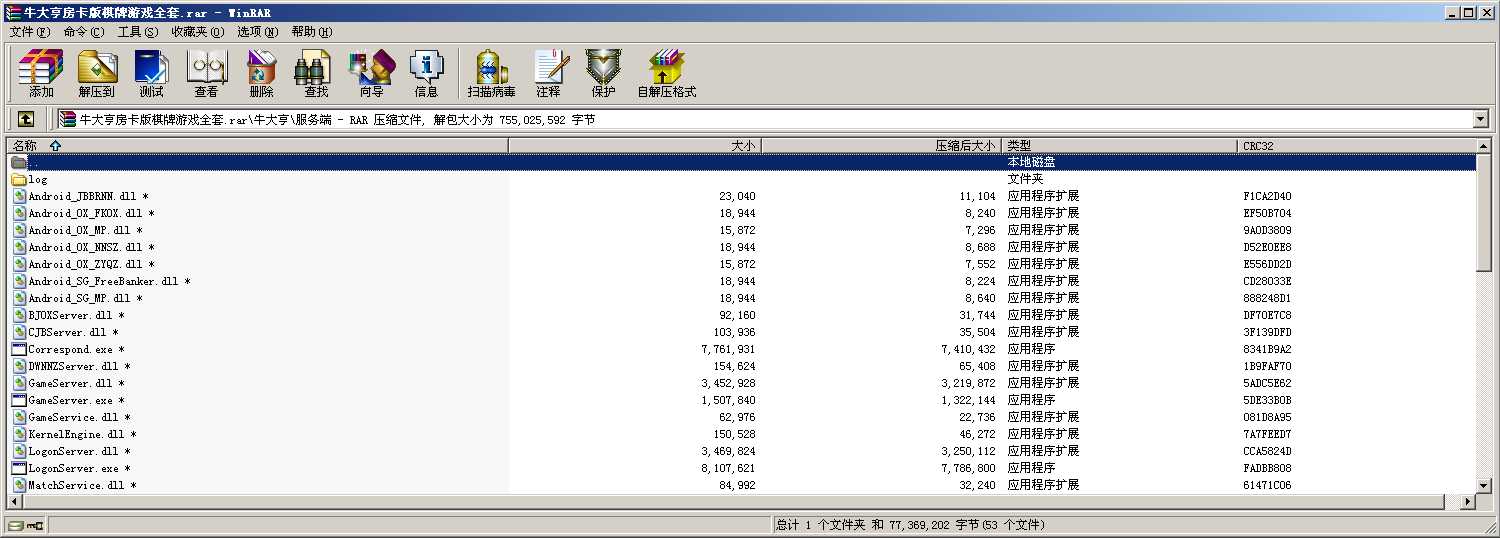
Task: Select Android_OX_FKOX.dll file name
Action: (91, 213)
